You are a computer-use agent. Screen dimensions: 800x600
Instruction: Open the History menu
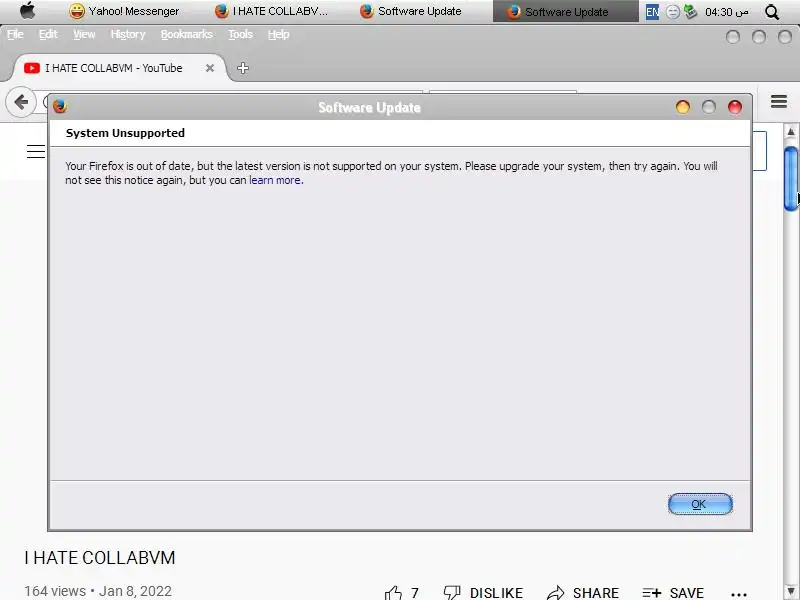[x=128, y=34]
